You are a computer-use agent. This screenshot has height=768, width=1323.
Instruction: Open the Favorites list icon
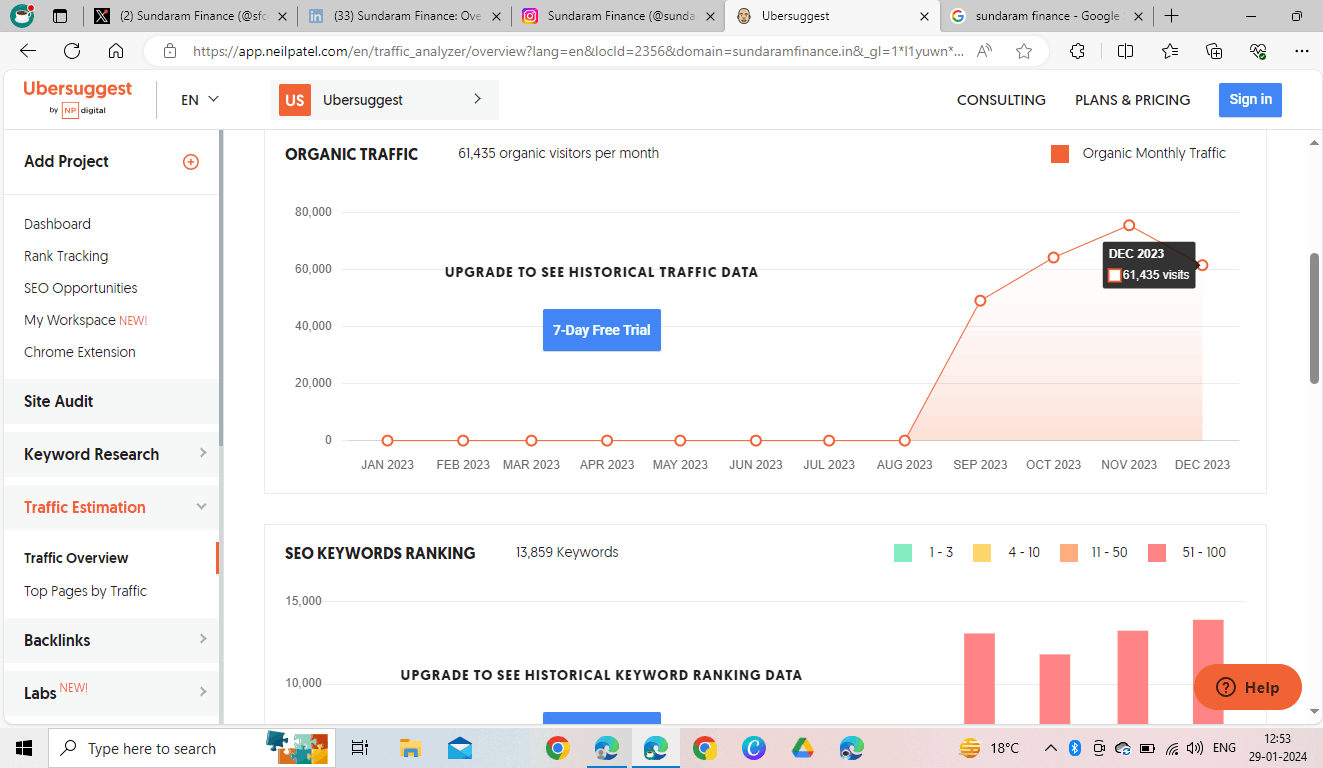pyautogui.click(x=1170, y=51)
